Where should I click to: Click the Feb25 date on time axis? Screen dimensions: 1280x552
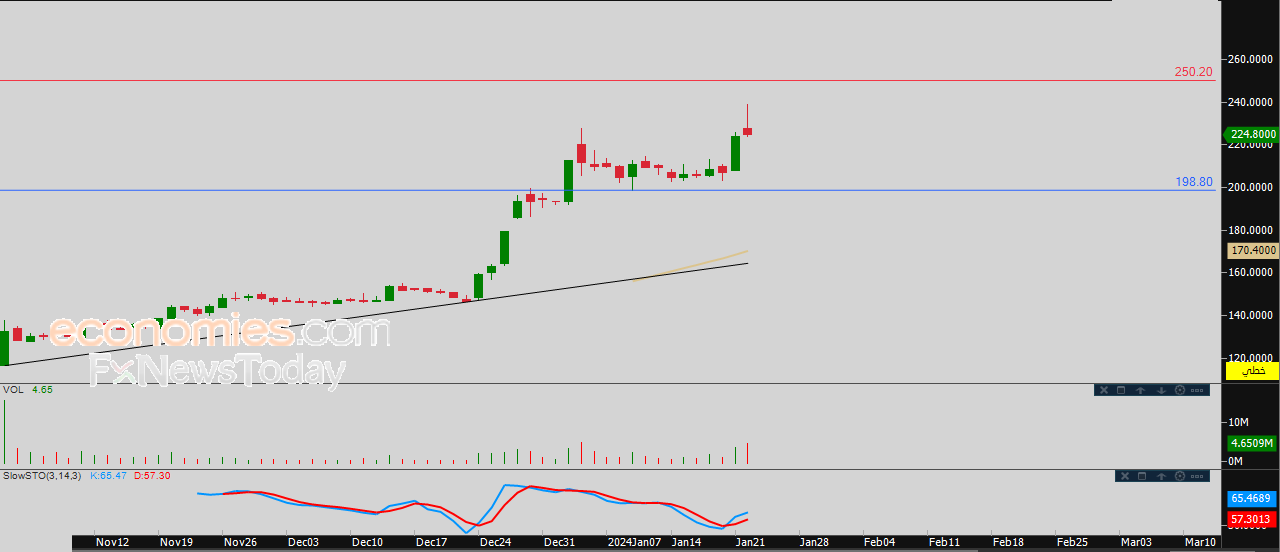1072,542
